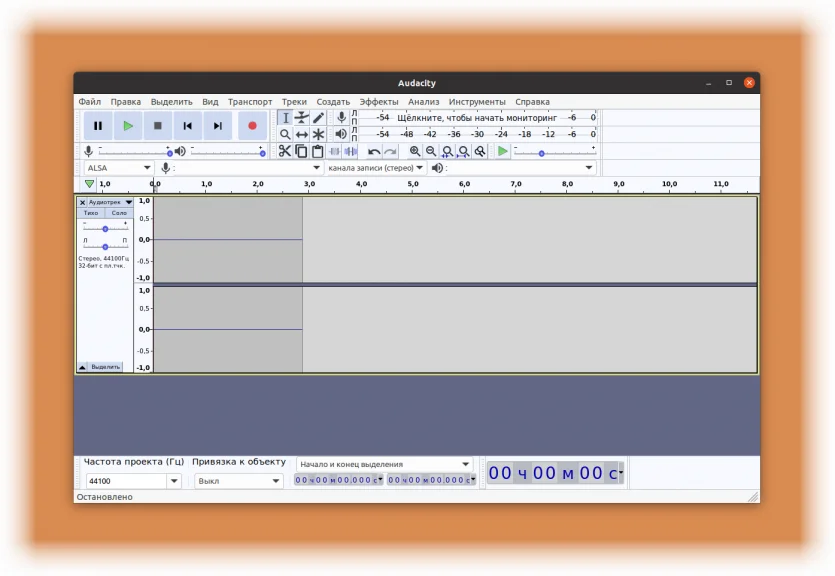Image resolution: width=835 pixels, height=576 pixels.
Task: Select the Envelope tool
Action: pos(302,118)
